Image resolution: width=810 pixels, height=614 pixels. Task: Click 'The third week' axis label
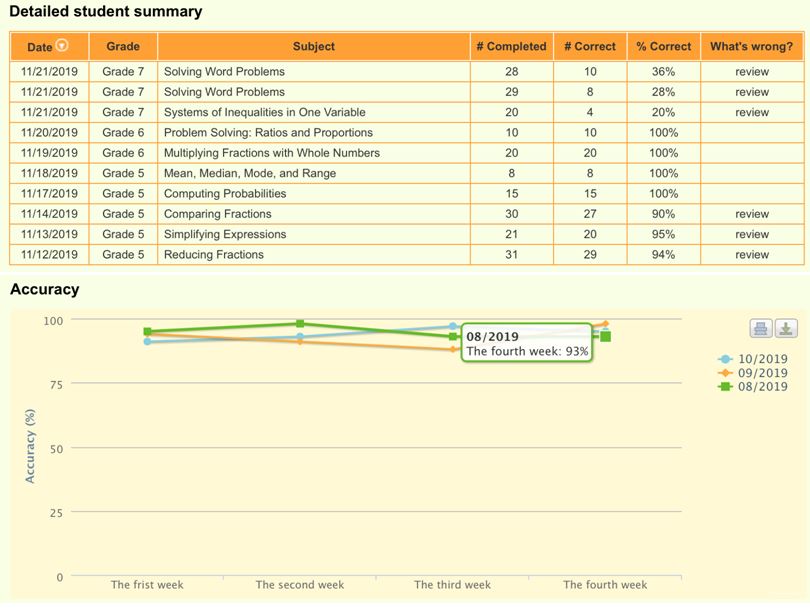click(453, 585)
